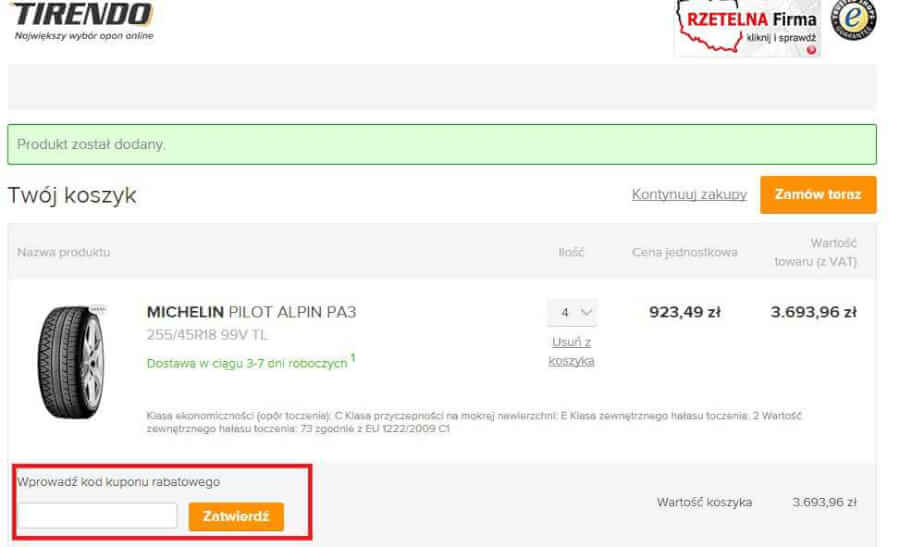Click the Zamów teraz order button
Viewport: 900px width, 547px height.
coord(818,195)
